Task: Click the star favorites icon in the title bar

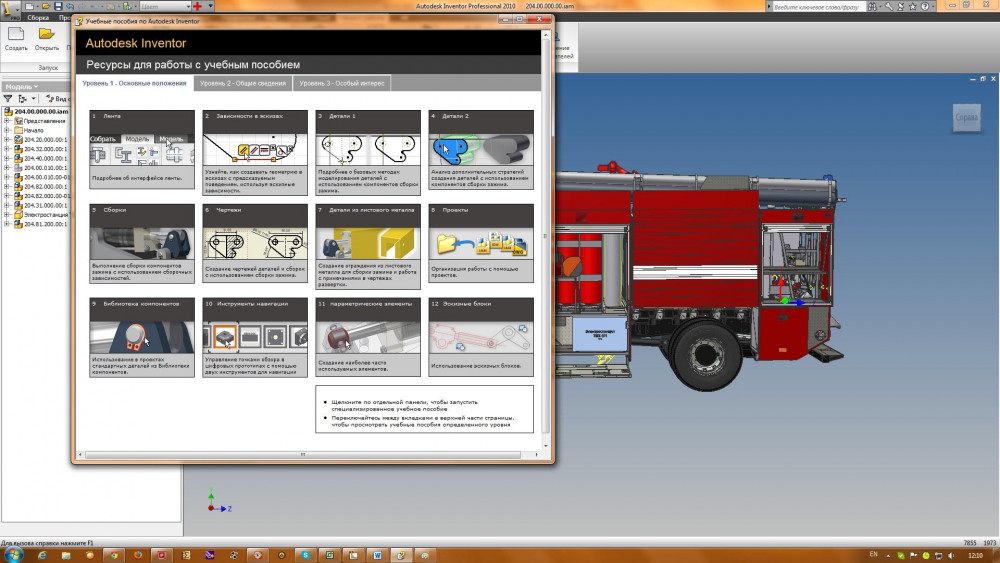Action: [x=913, y=6]
